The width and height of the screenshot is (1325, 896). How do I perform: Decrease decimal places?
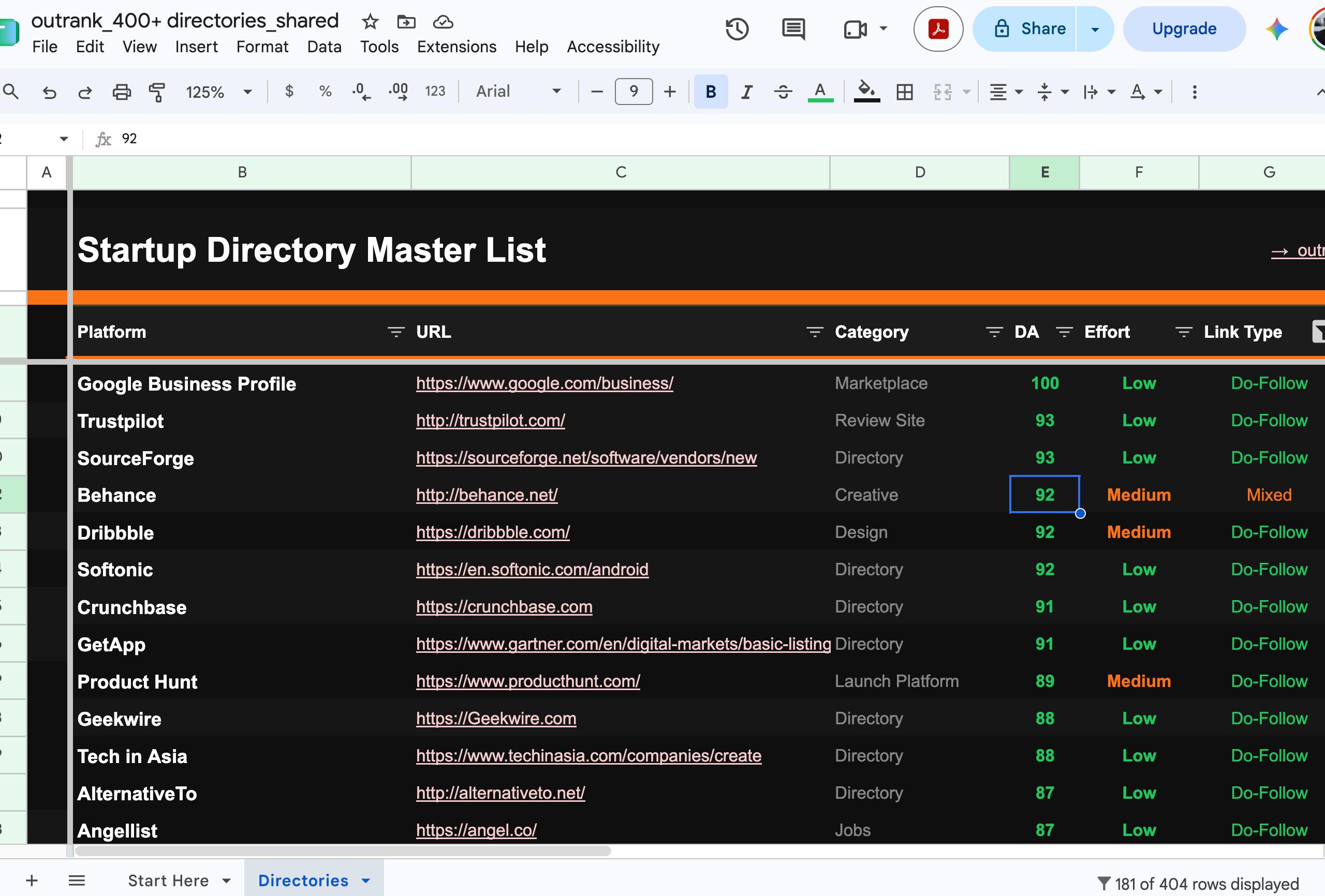tap(361, 91)
